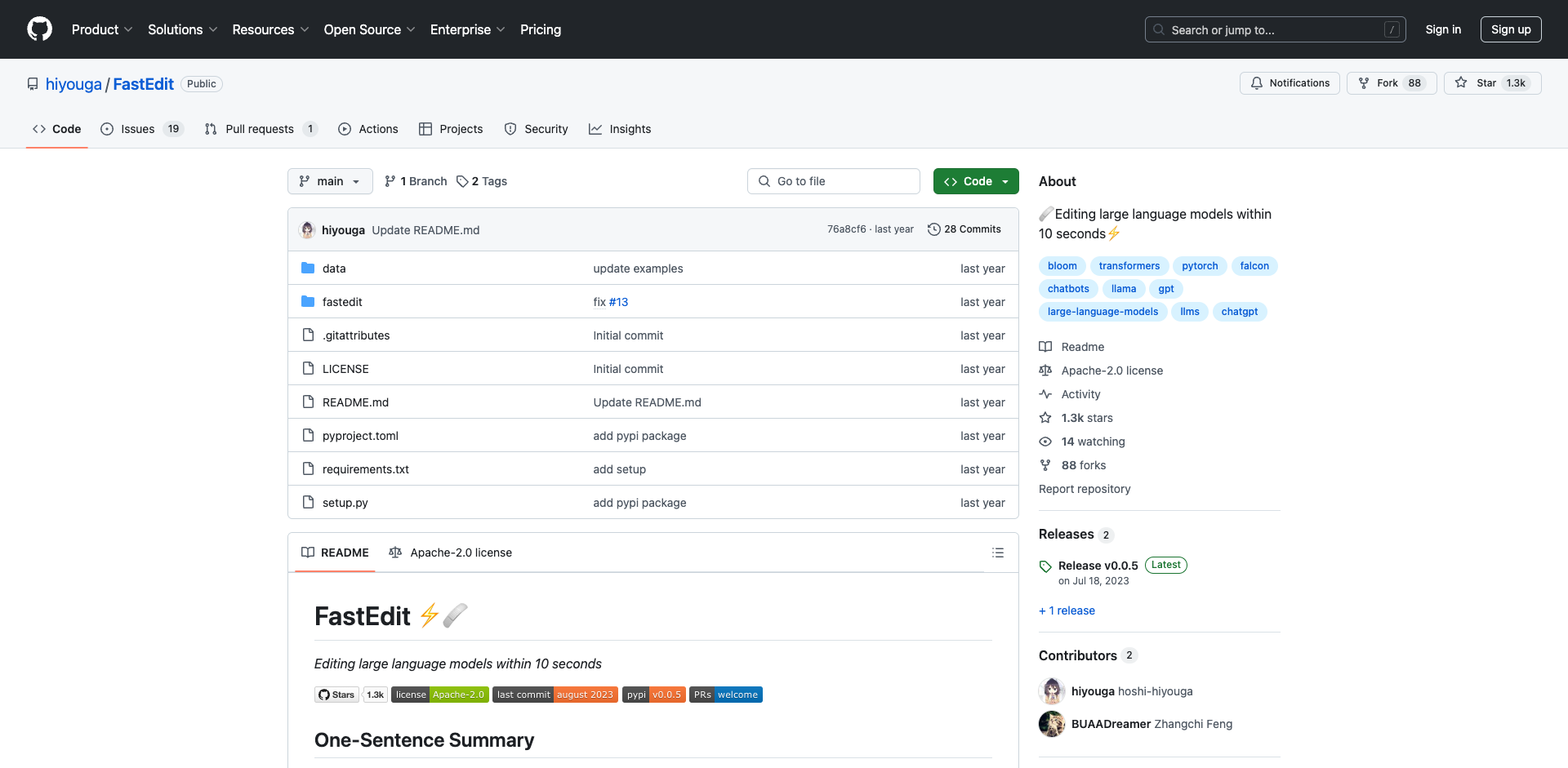
Task: Click the pytorch topic tag
Action: (1200, 266)
